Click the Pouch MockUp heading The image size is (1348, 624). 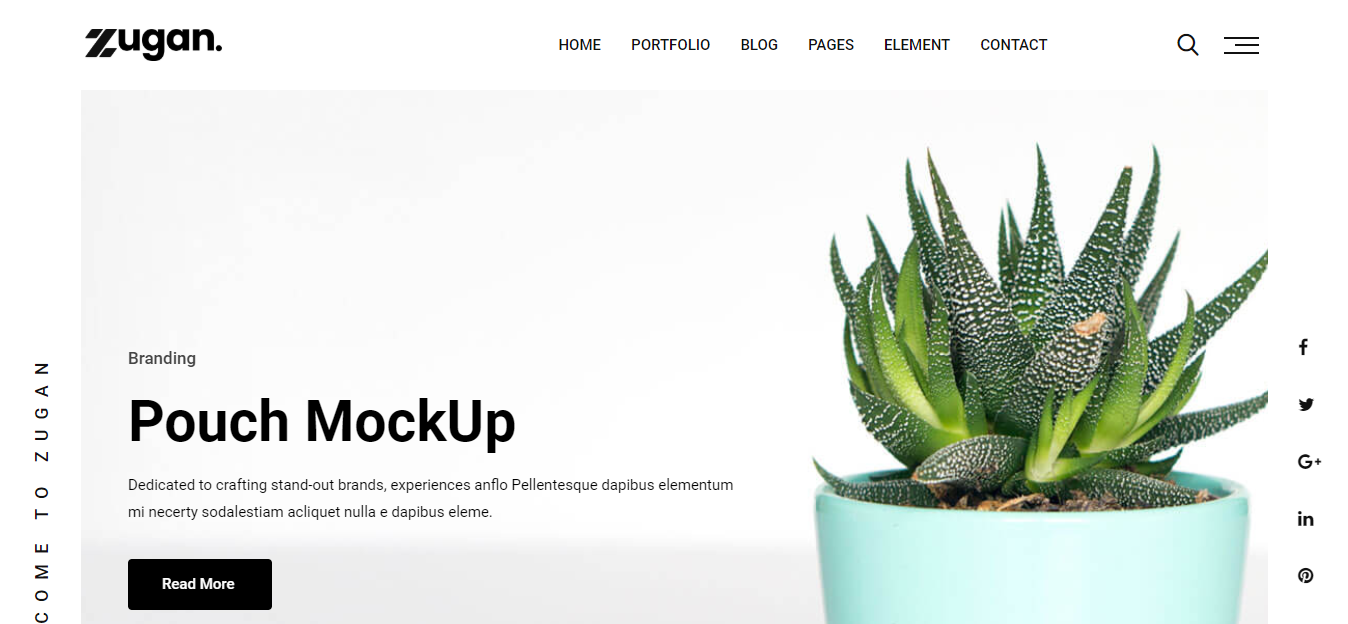coord(322,421)
